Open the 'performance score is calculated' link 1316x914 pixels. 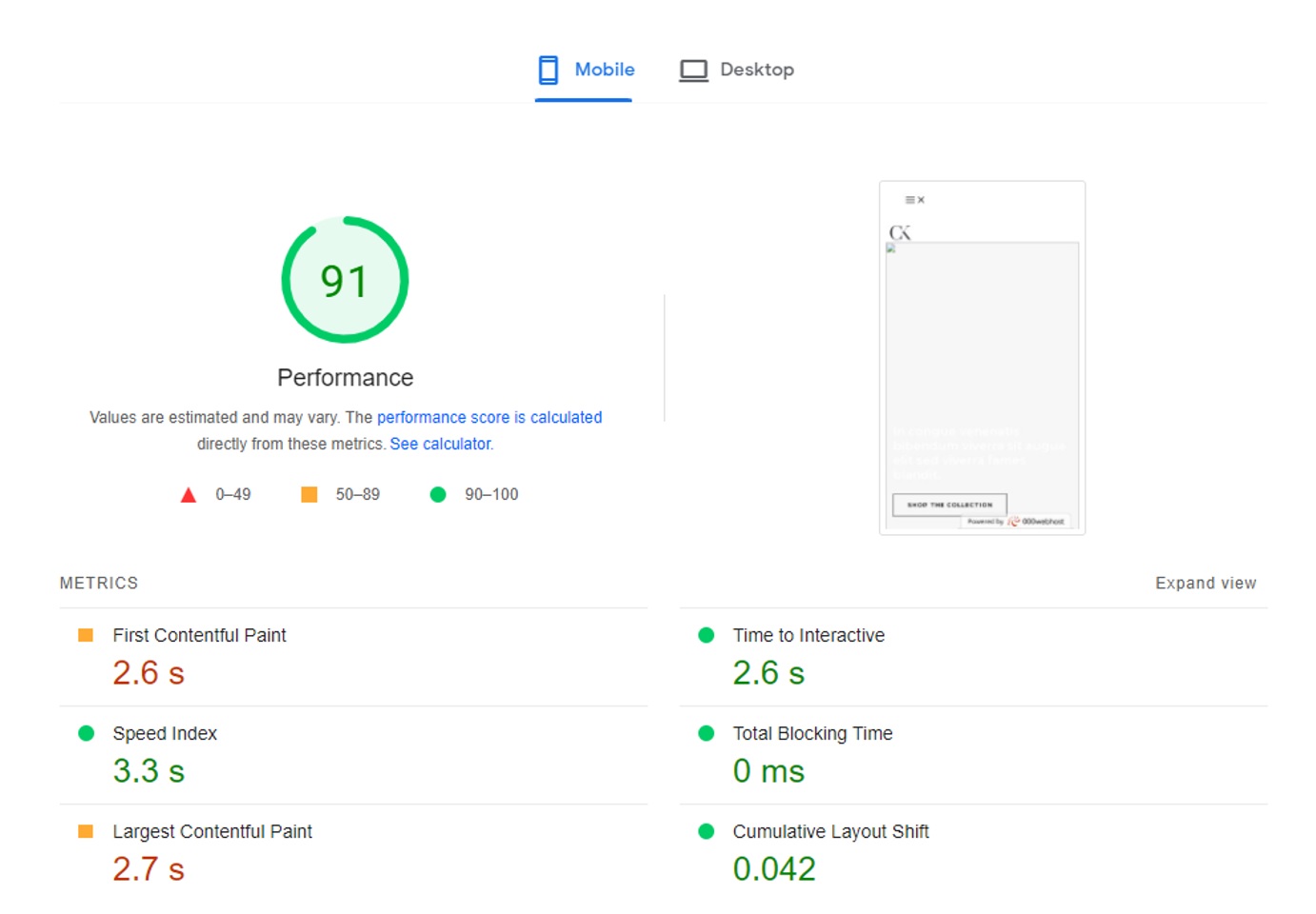point(489,417)
